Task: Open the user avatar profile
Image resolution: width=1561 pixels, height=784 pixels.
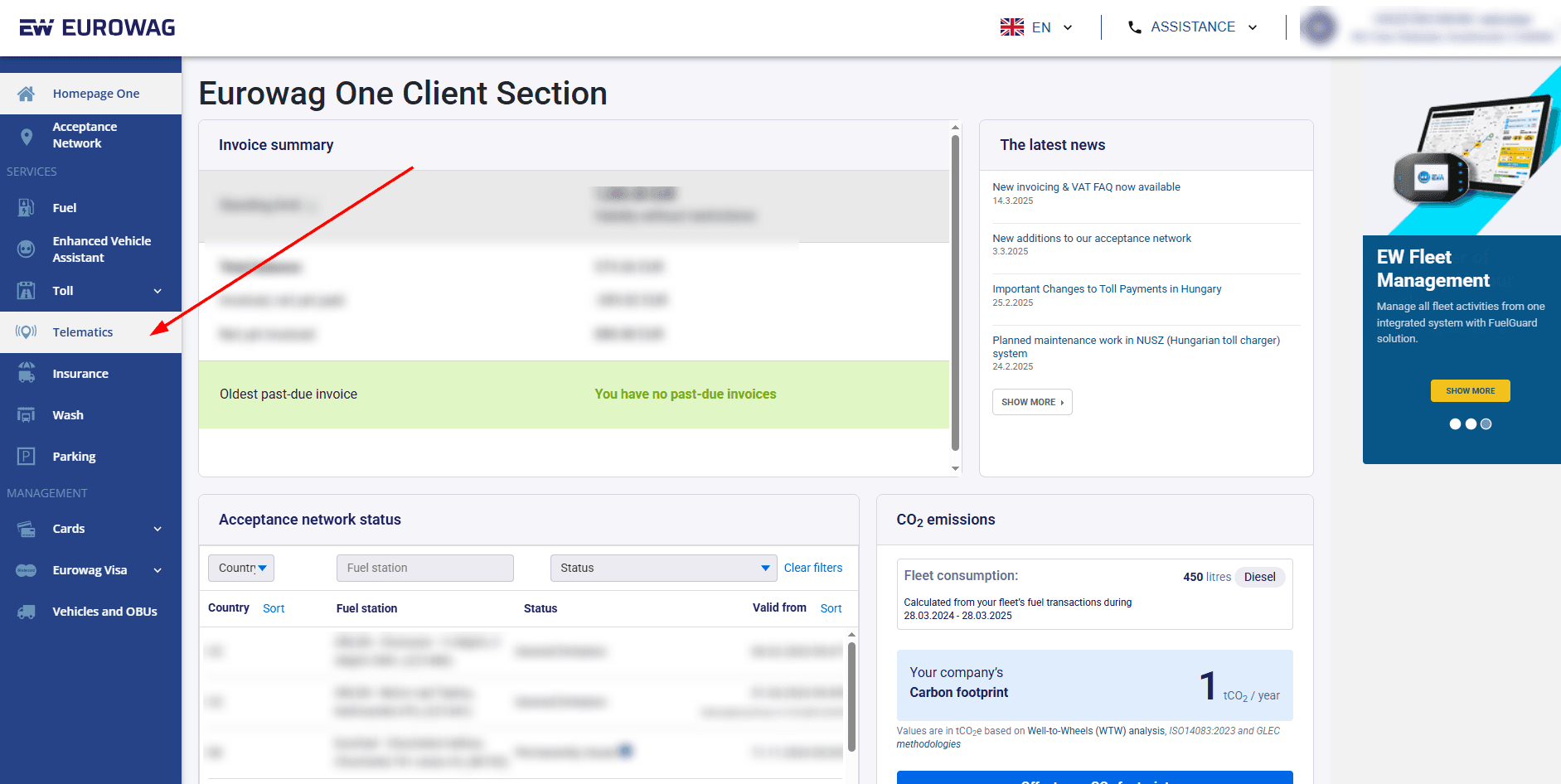Action: 1319,27
